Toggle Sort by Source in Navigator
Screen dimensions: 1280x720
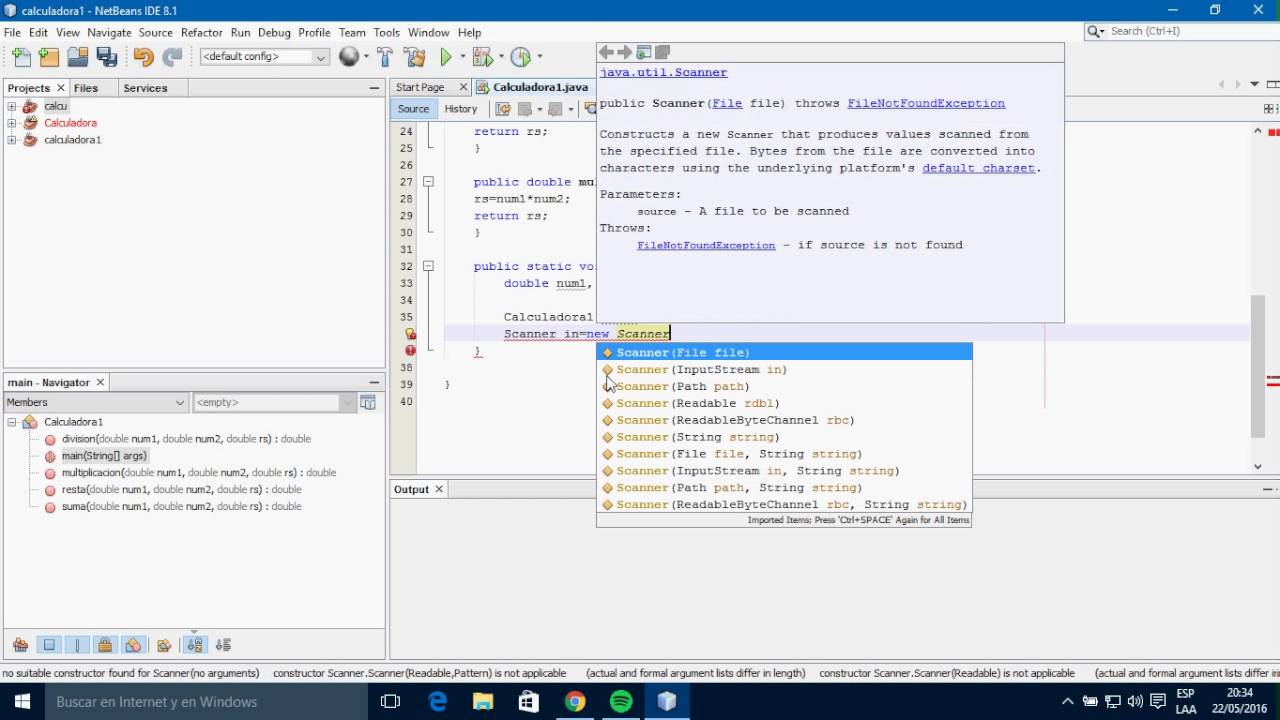coord(223,645)
